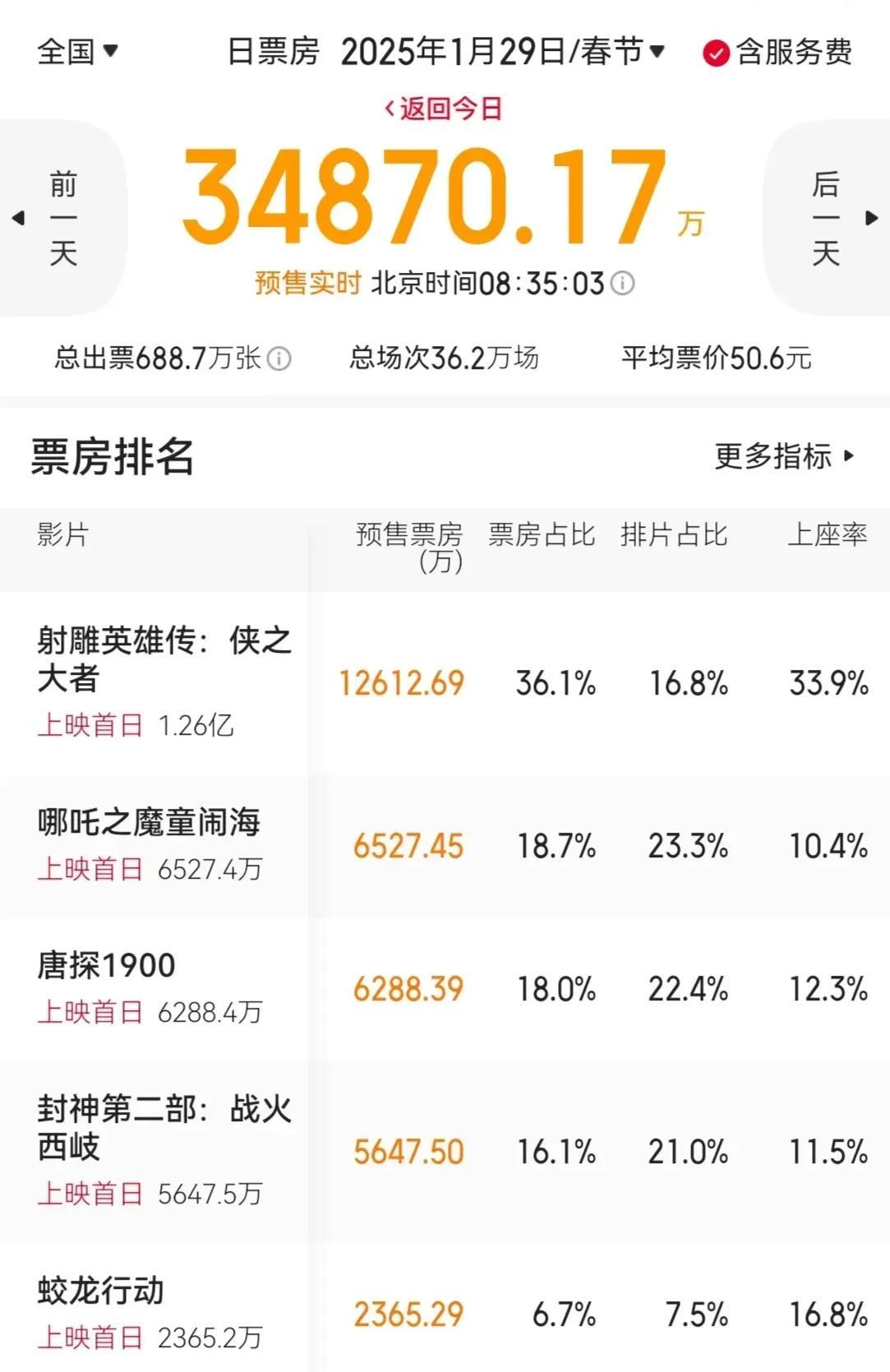The width and height of the screenshot is (890, 1372).
Task: Expand the 更多指标 options
Action: [x=785, y=455]
